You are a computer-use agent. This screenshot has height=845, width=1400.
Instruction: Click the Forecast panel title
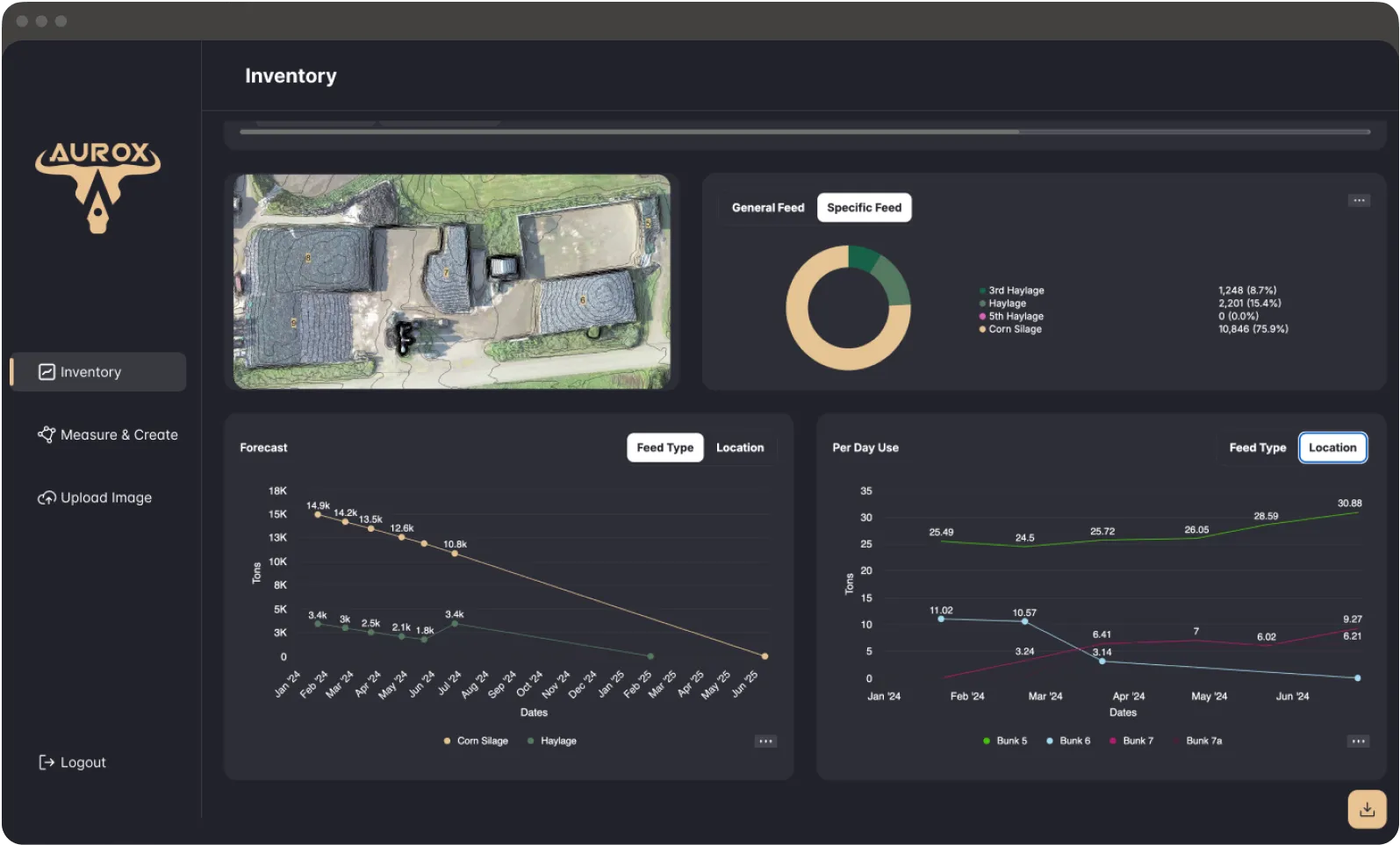(x=263, y=448)
